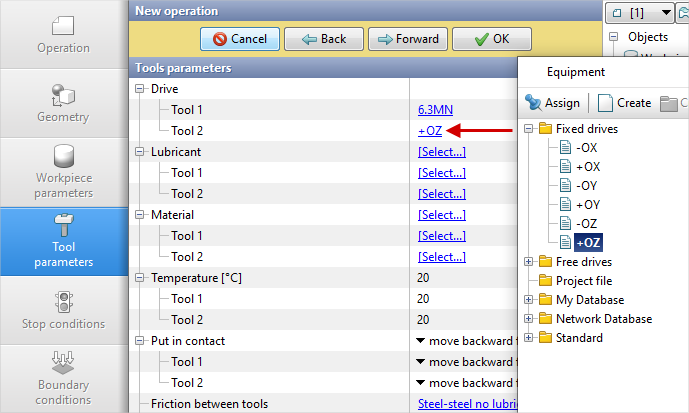689x413 pixels.
Task: Click the Forward button
Action: [x=407, y=39]
